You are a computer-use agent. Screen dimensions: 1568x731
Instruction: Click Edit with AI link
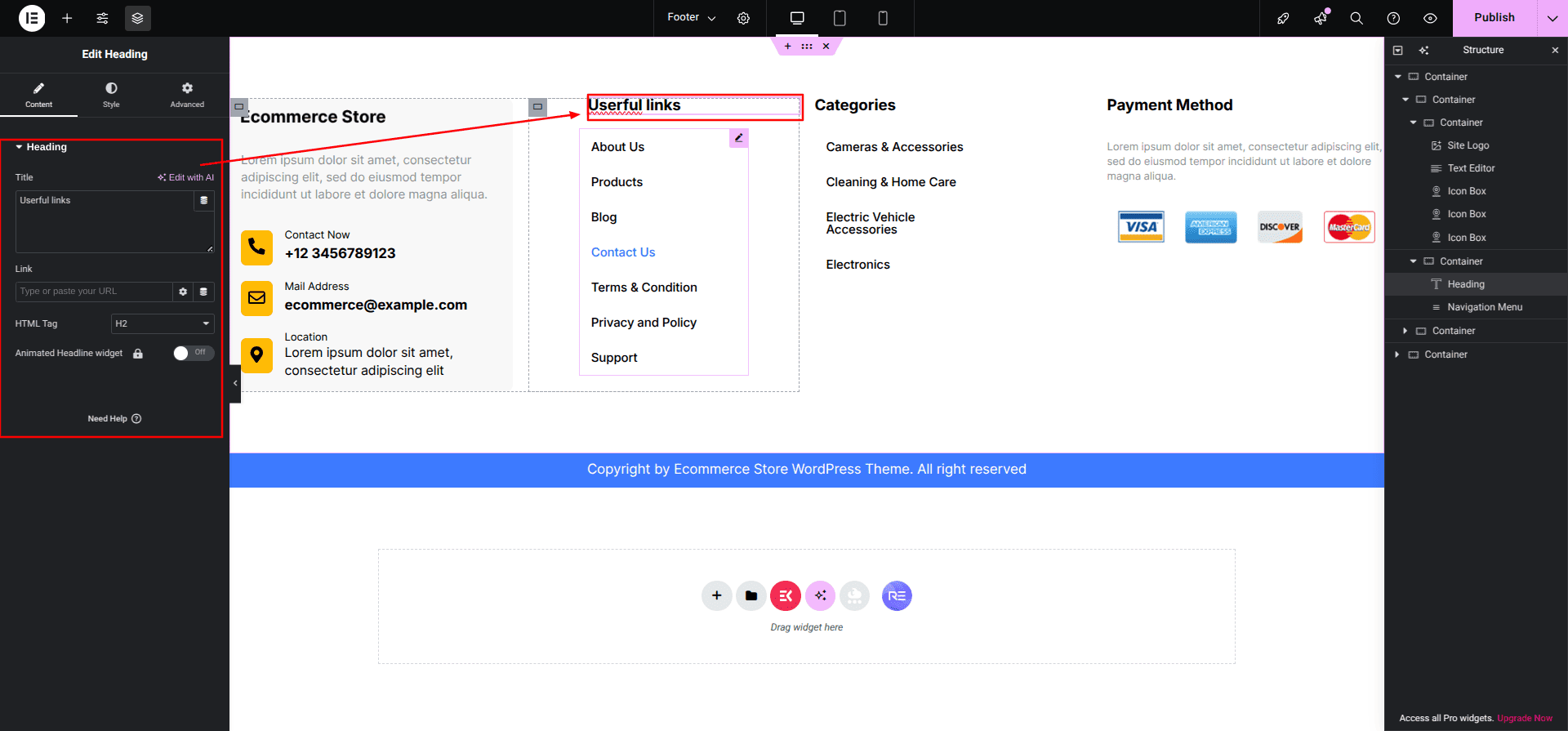pos(186,177)
